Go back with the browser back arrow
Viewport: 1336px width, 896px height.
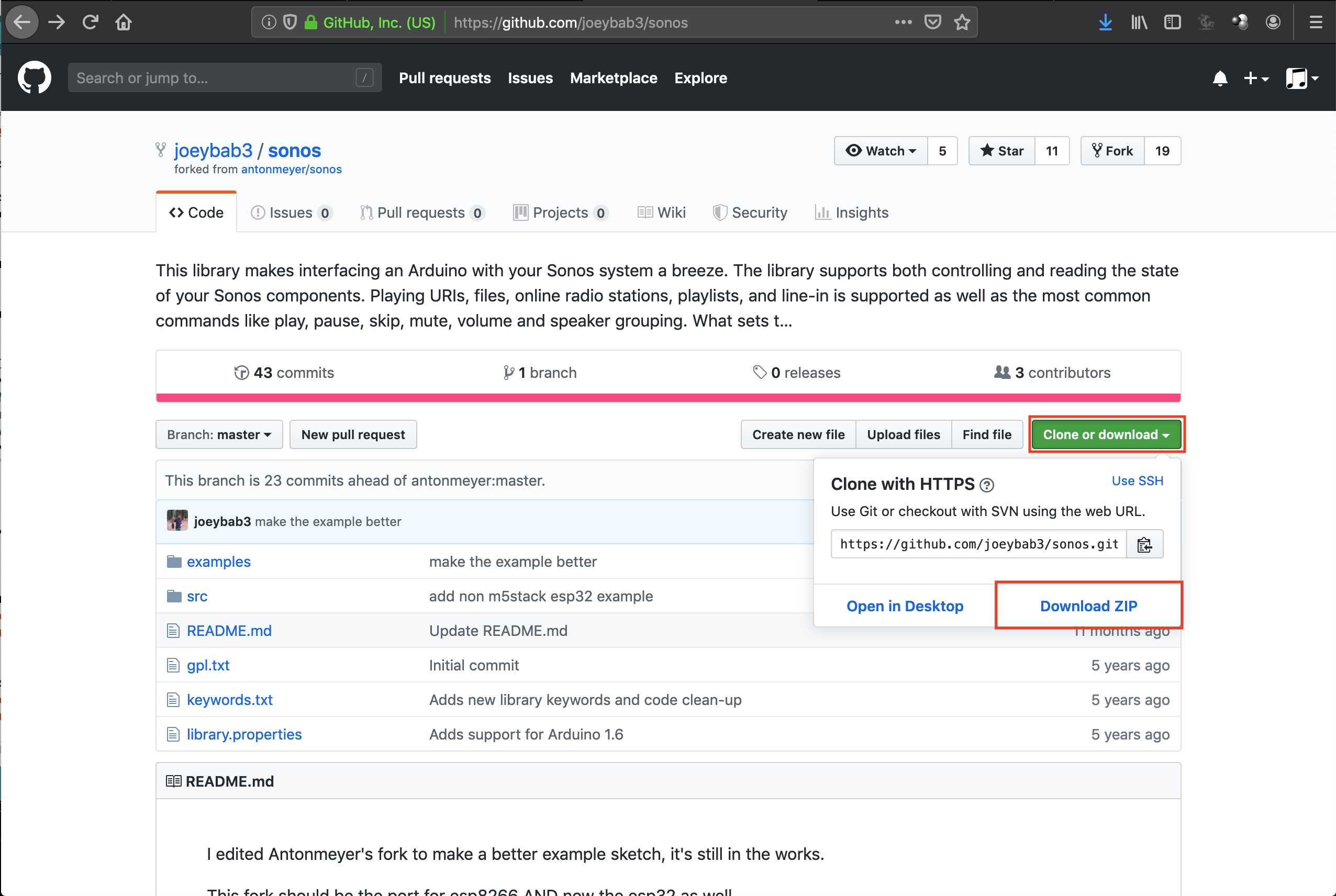(21, 23)
